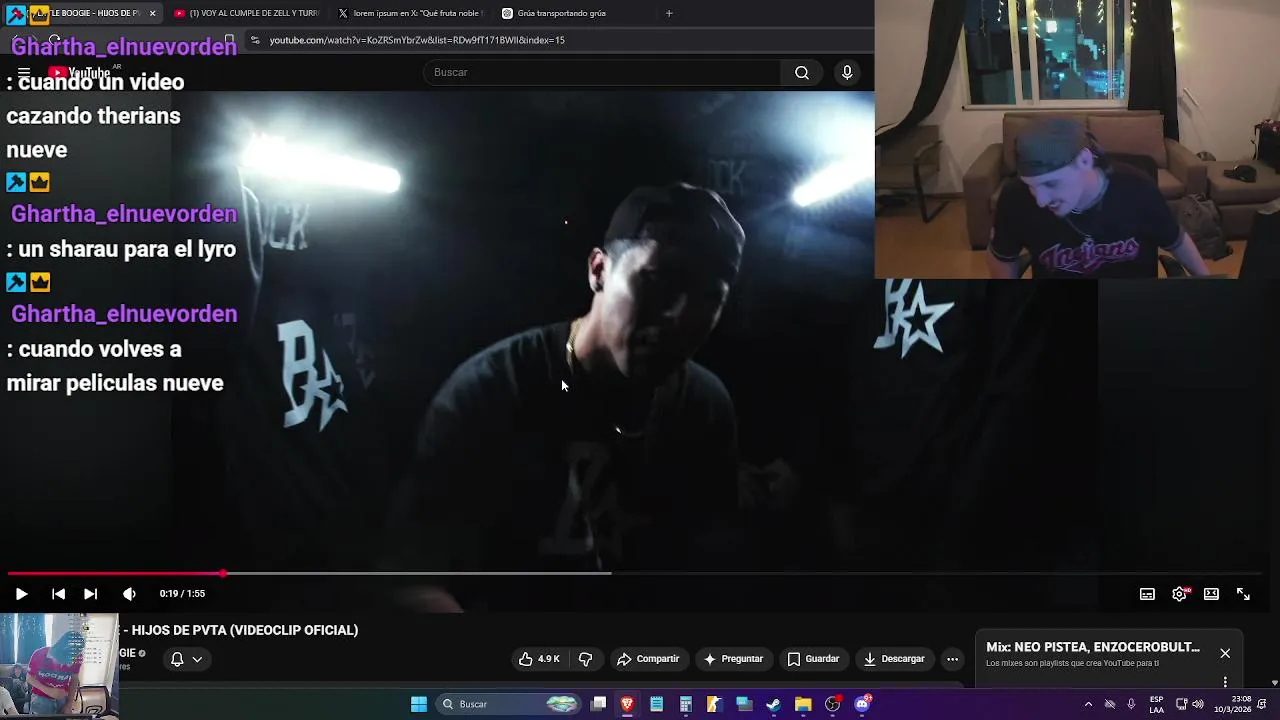Screen dimensions: 1280x720
Task: Enter fullscreen on the video player
Action: click(x=1243, y=594)
